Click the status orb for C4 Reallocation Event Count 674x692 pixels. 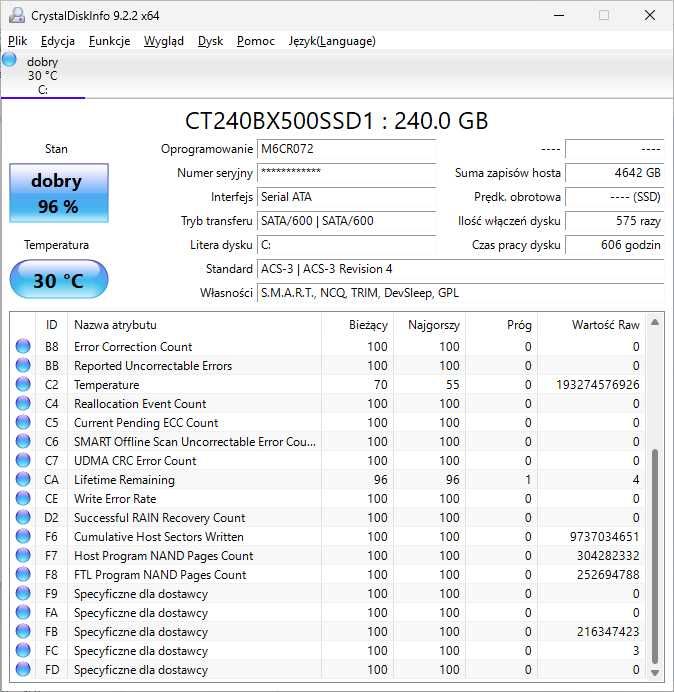pyautogui.click(x=23, y=403)
